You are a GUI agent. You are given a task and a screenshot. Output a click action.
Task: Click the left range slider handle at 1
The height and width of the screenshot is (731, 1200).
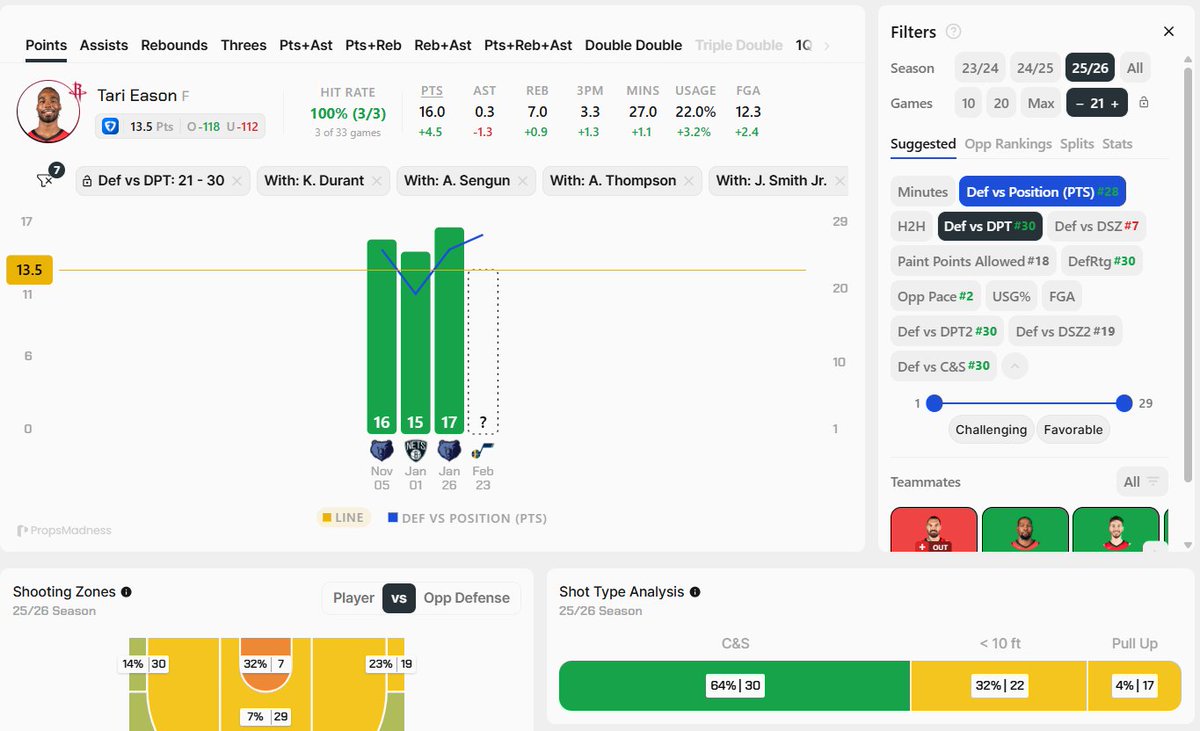tap(934, 404)
